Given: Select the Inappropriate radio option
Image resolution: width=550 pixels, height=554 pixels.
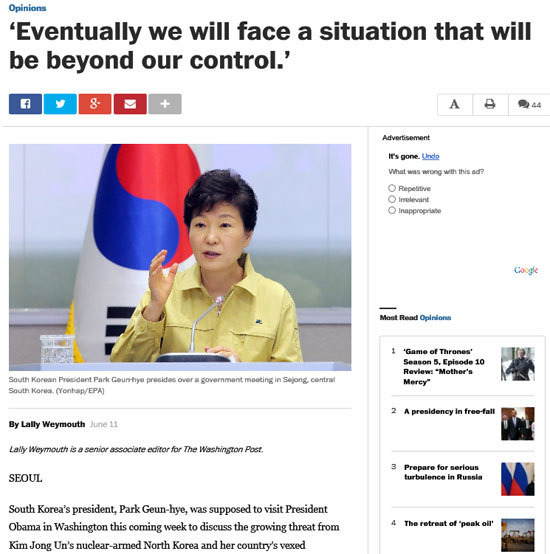Looking at the screenshot, I should coord(392,211).
